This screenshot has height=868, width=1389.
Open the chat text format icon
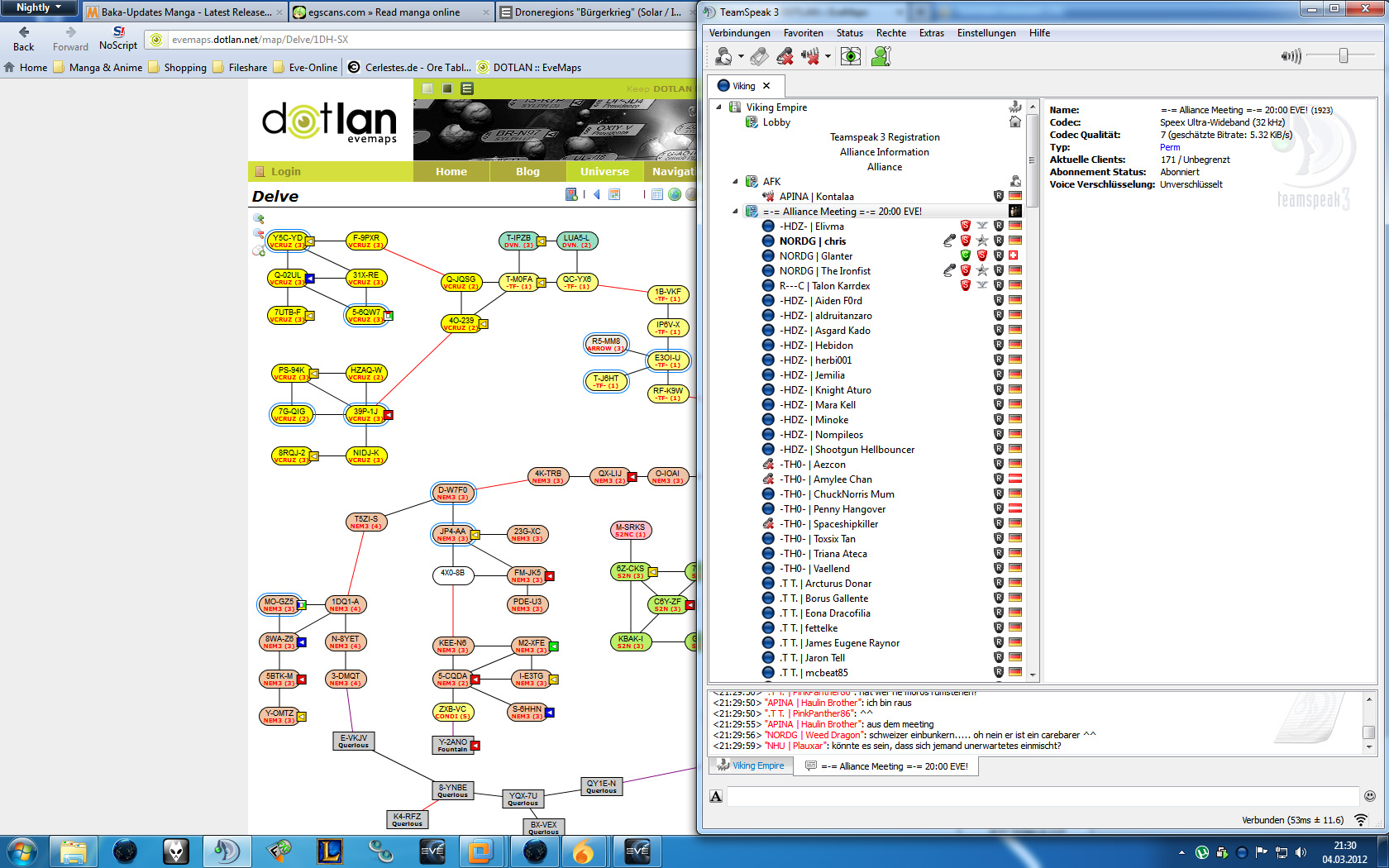(x=716, y=796)
